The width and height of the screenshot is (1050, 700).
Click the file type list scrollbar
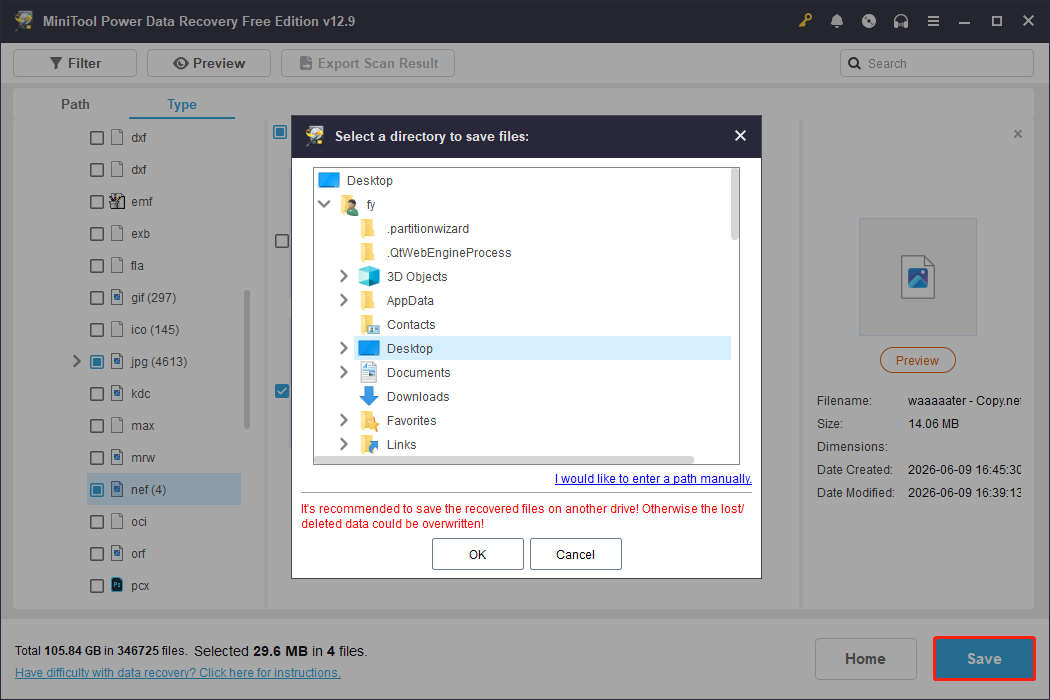[x=246, y=359]
